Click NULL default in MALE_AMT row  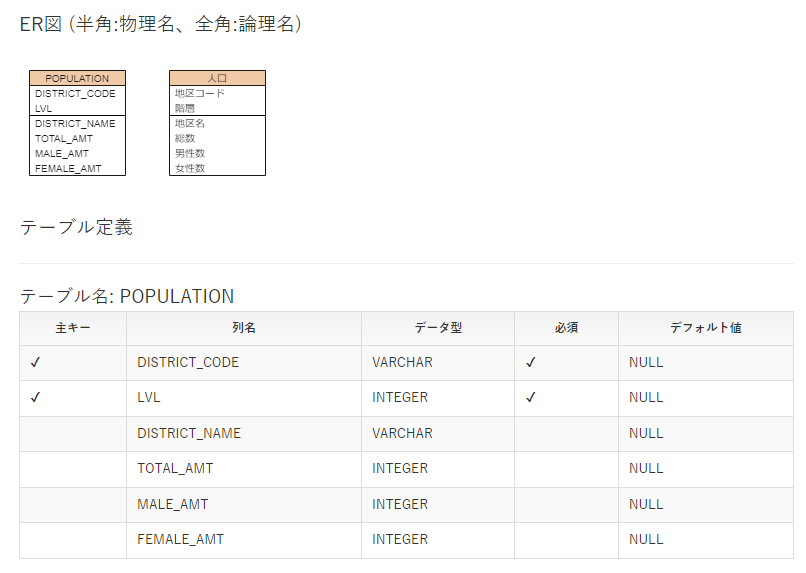click(646, 505)
